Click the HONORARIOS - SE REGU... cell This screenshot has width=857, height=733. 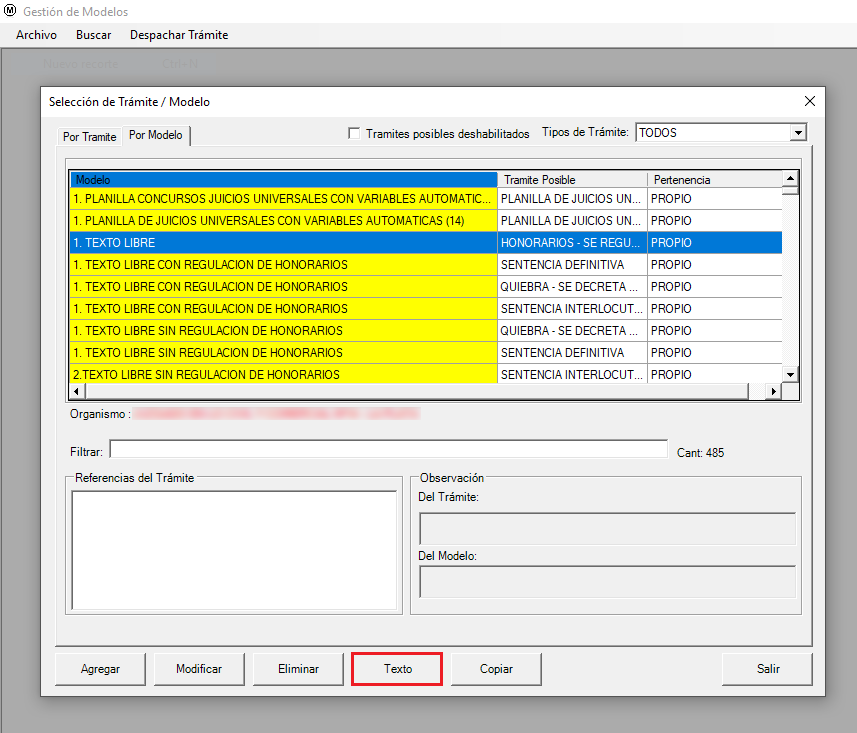(x=572, y=243)
